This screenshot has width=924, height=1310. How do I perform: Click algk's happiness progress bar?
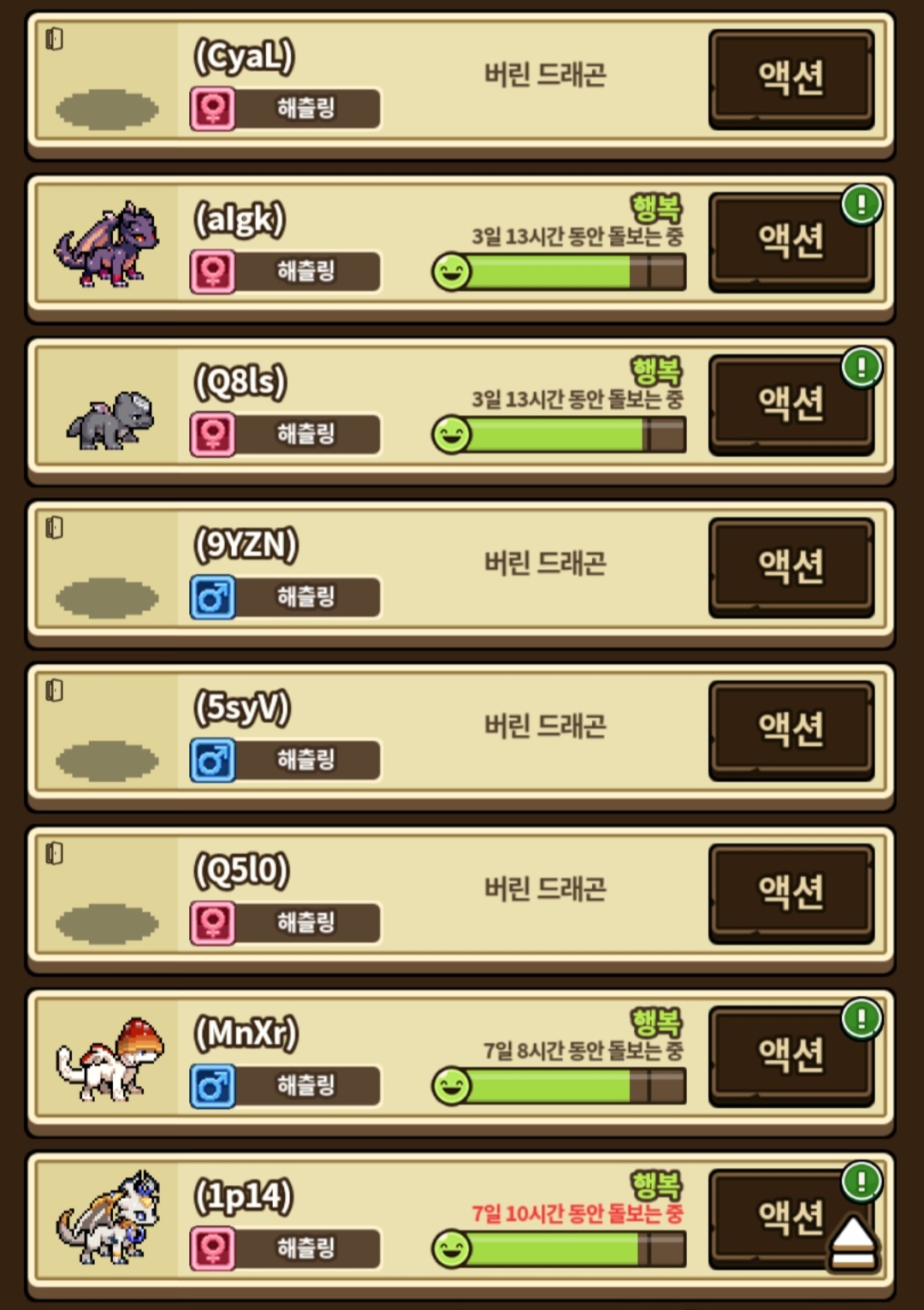tap(560, 272)
